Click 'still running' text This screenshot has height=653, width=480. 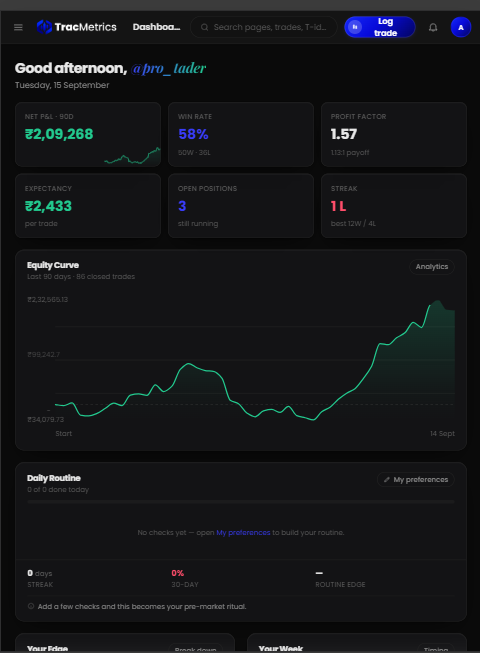198,224
